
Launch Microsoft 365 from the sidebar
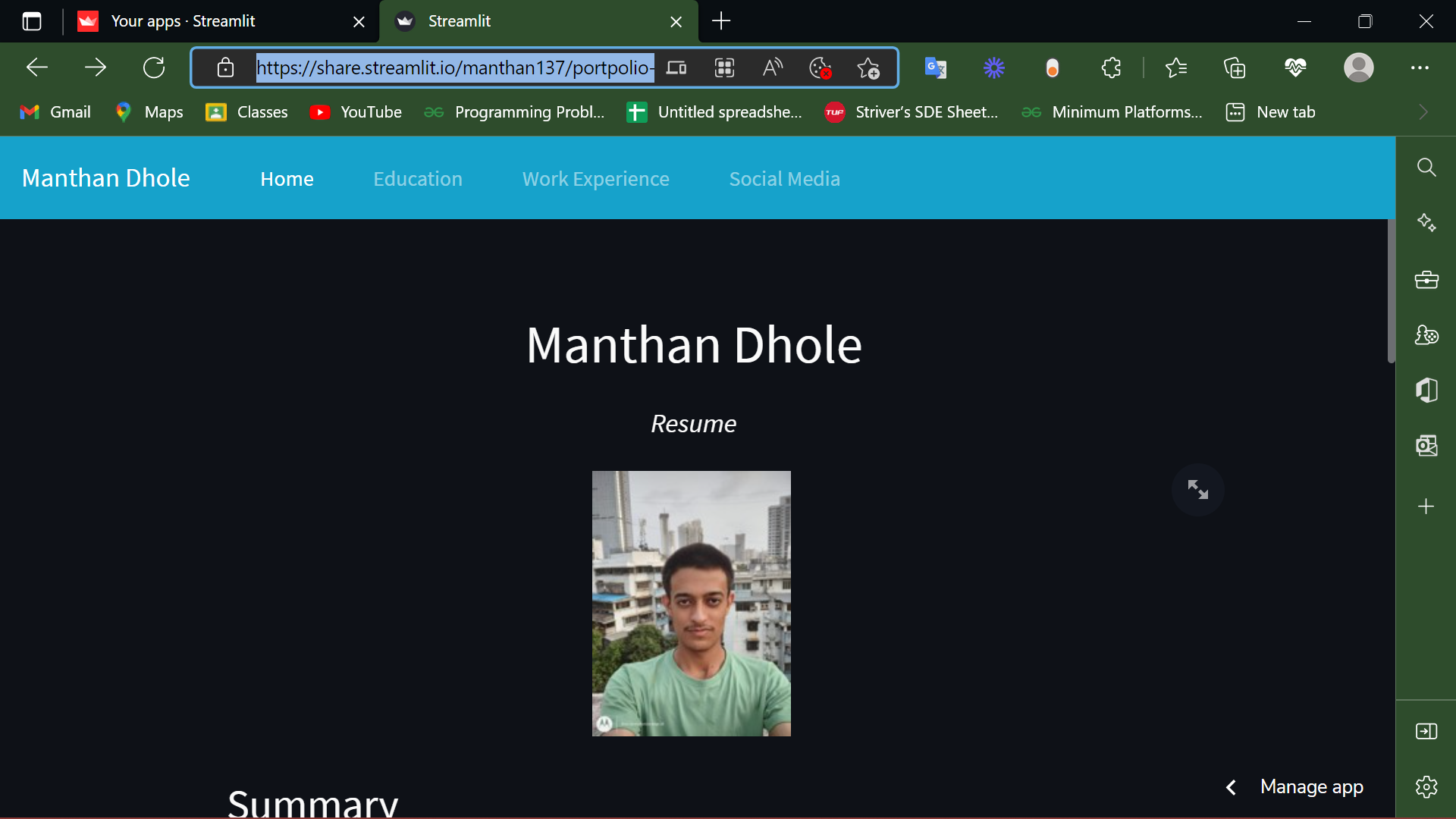pyautogui.click(x=1427, y=390)
